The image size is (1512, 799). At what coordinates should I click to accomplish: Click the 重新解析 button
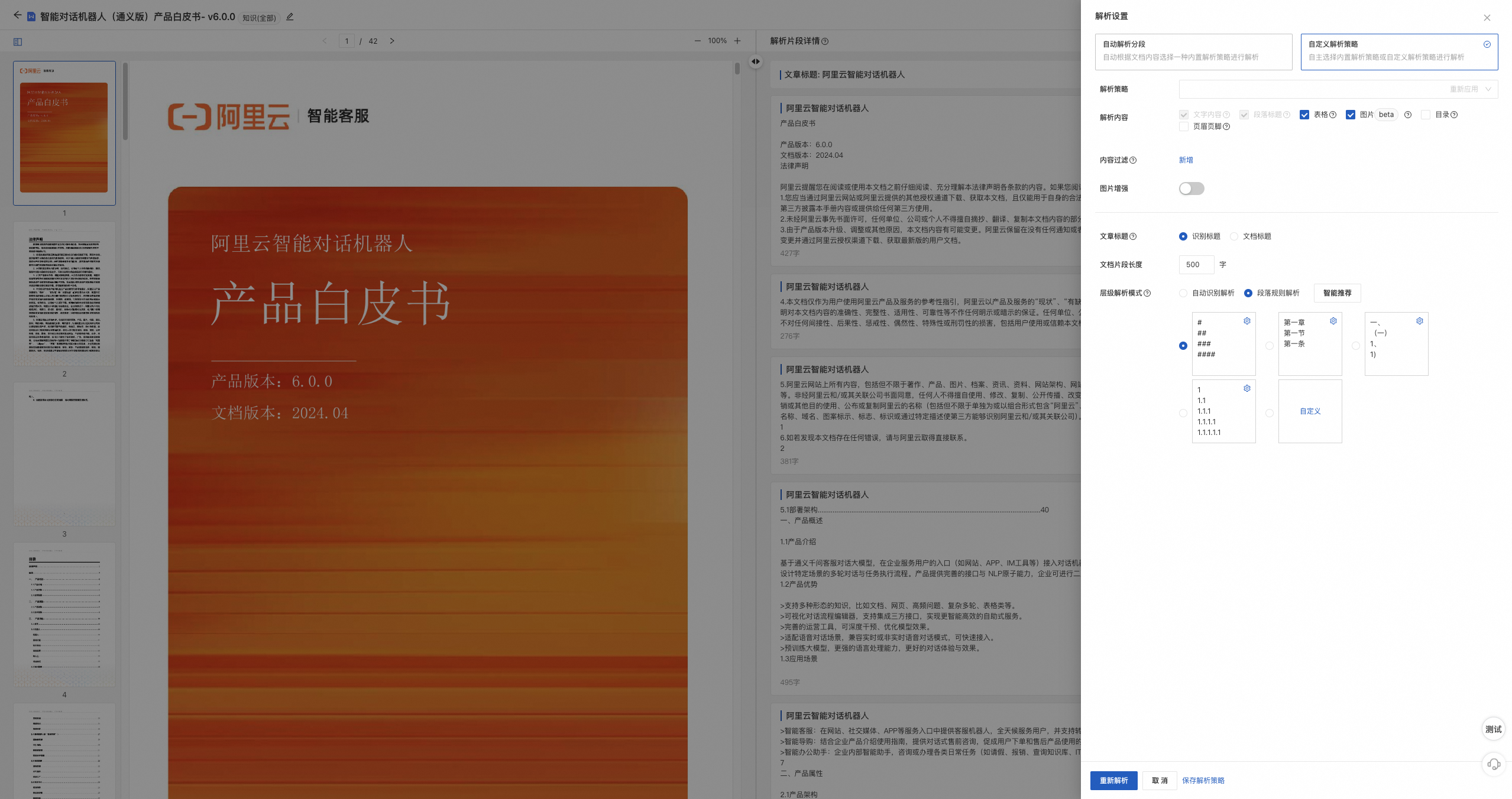coord(1113,781)
